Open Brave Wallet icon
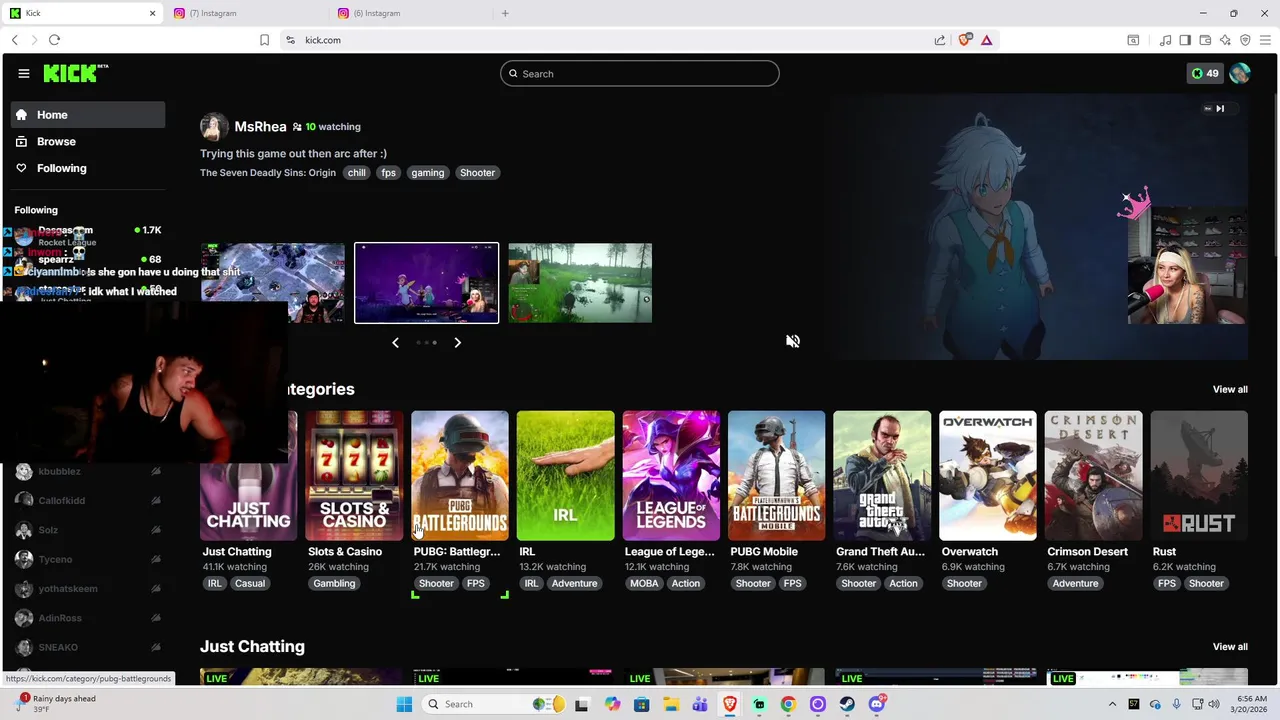Screen dimensions: 1280x720 coord(1205,40)
